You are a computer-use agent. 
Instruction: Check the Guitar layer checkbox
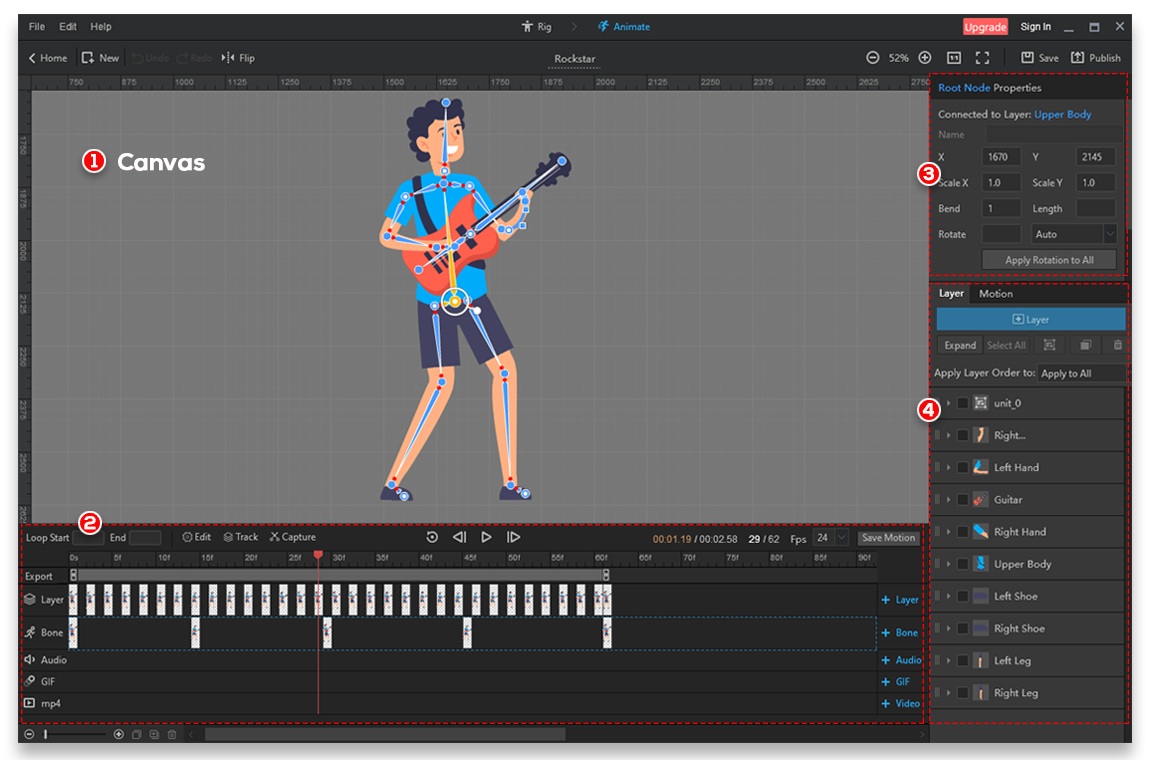click(x=962, y=500)
